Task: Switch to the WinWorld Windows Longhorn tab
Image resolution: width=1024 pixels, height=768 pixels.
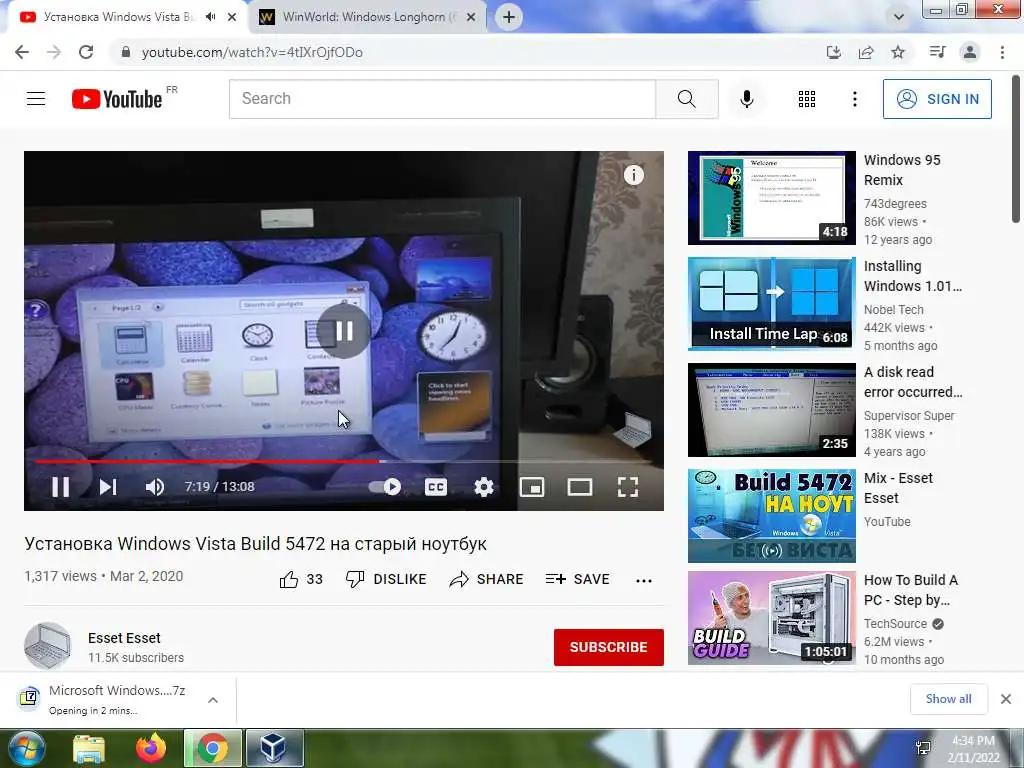Action: click(x=368, y=17)
